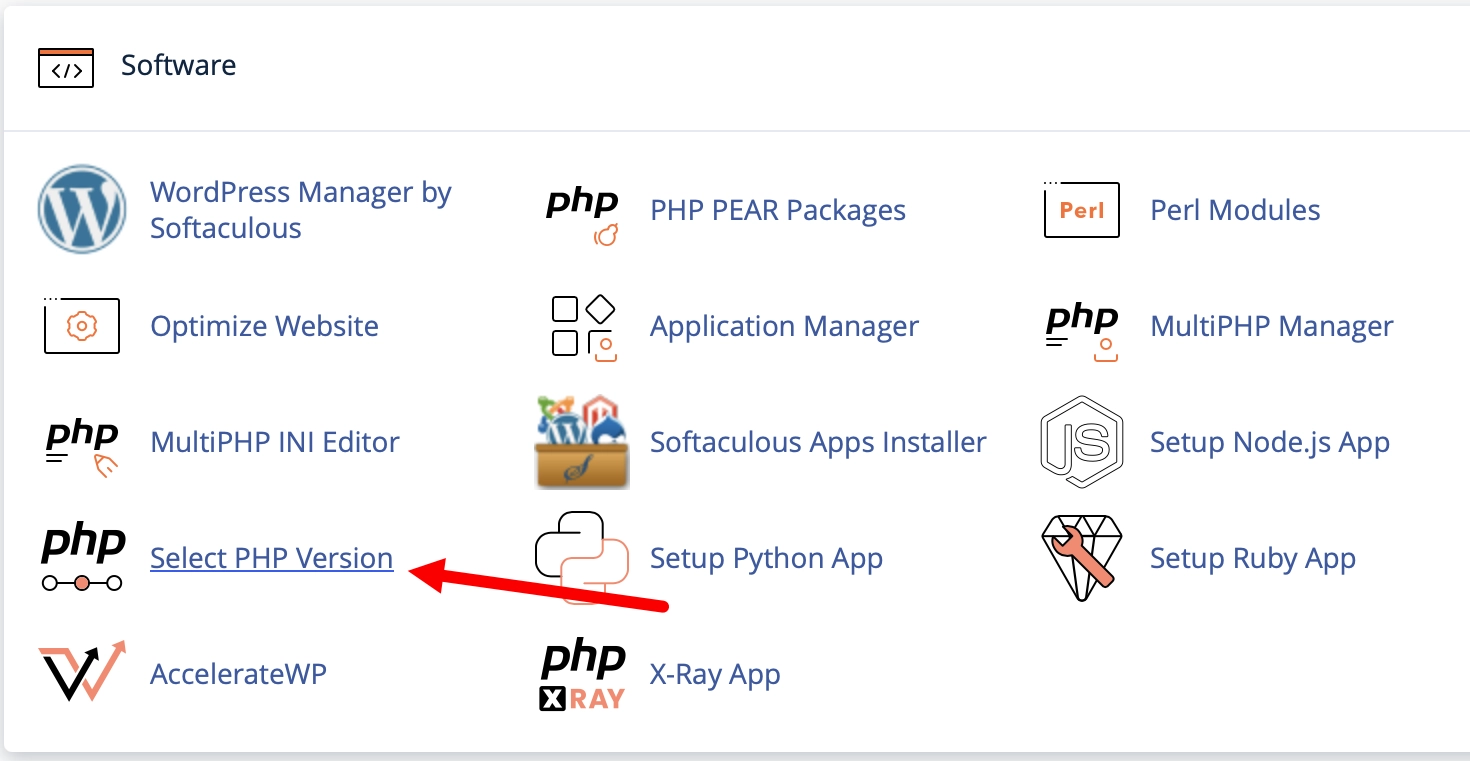The height and width of the screenshot is (761, 1470).
Task: Launch the Softaculous Apps Installer box icon
Action: click(x=582, y=442)
